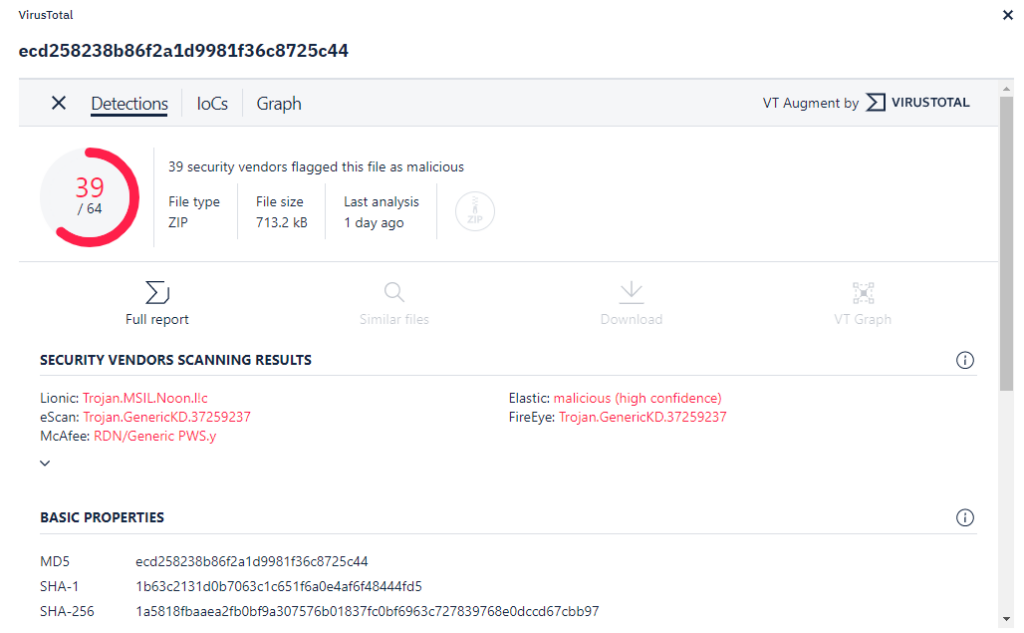Click the scrollbar down arrow
The width and height of the screenshot is (1024, 633).
(x=1006, y=619)
